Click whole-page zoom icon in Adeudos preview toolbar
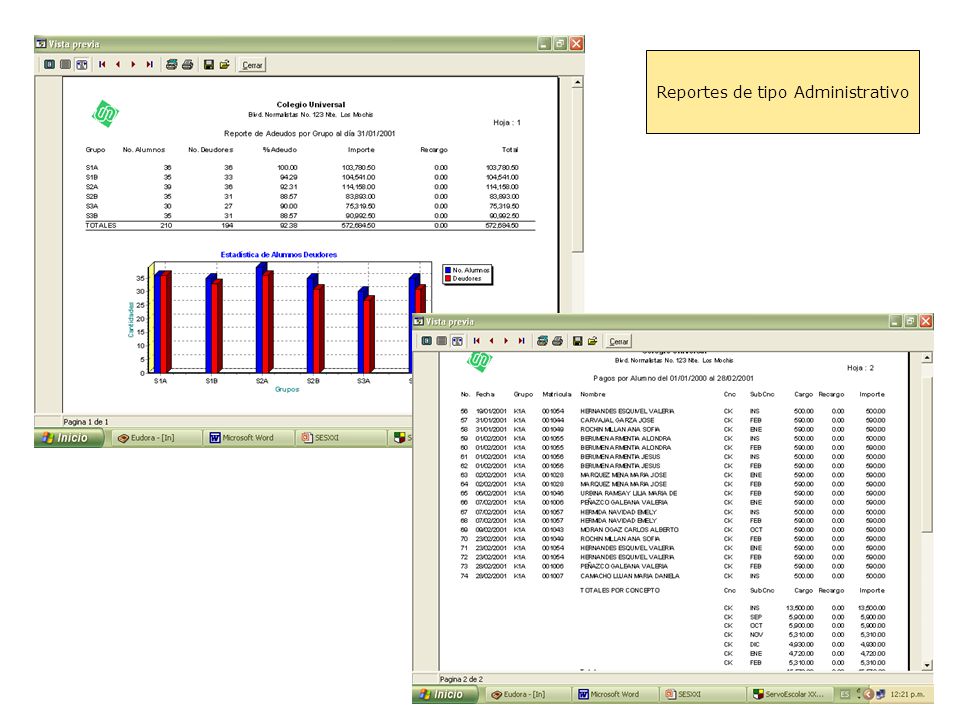 click(x=50, y=64)
